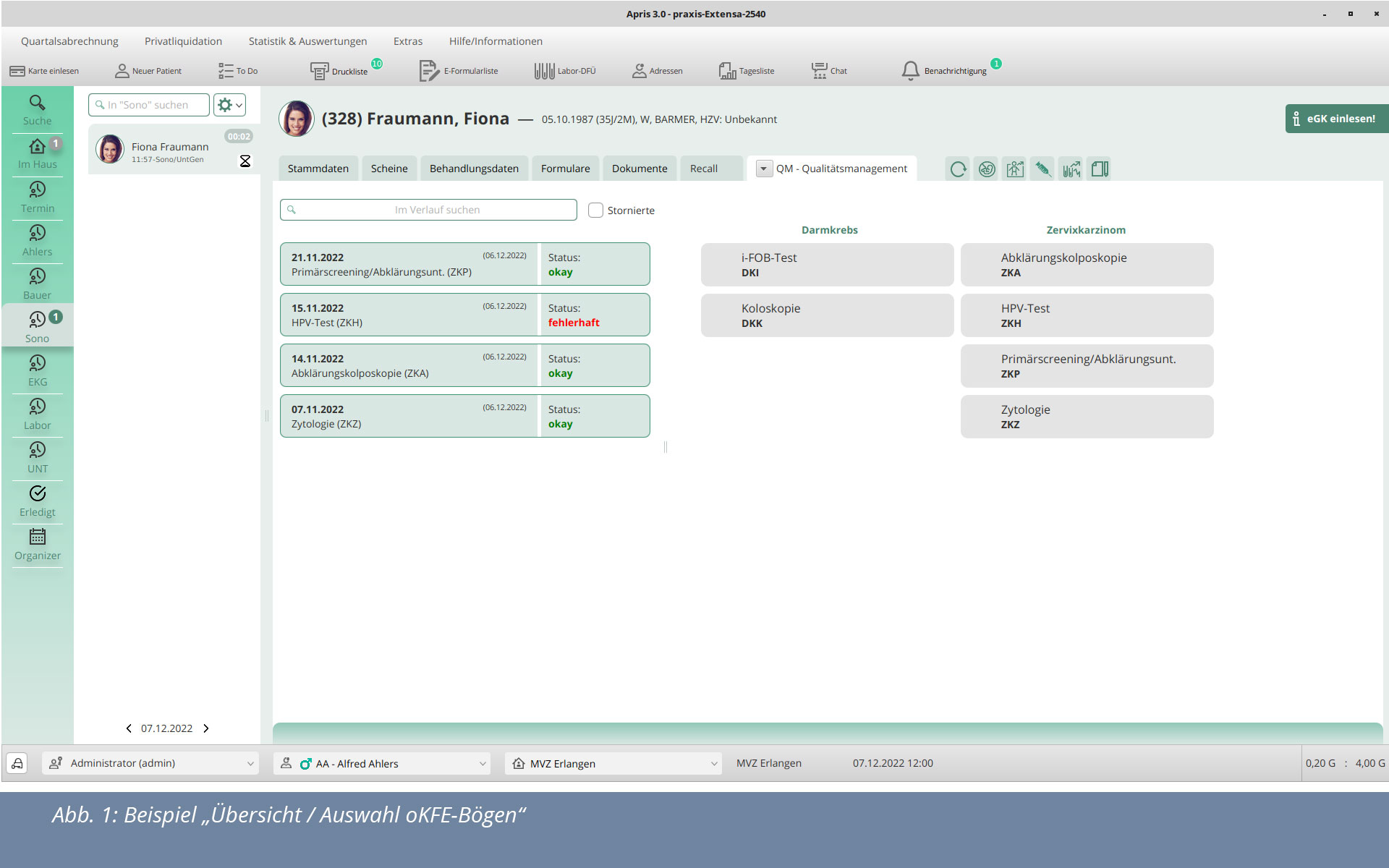Open the Erledigt checkmark list
1389x868 pixels.
(38, 502)
